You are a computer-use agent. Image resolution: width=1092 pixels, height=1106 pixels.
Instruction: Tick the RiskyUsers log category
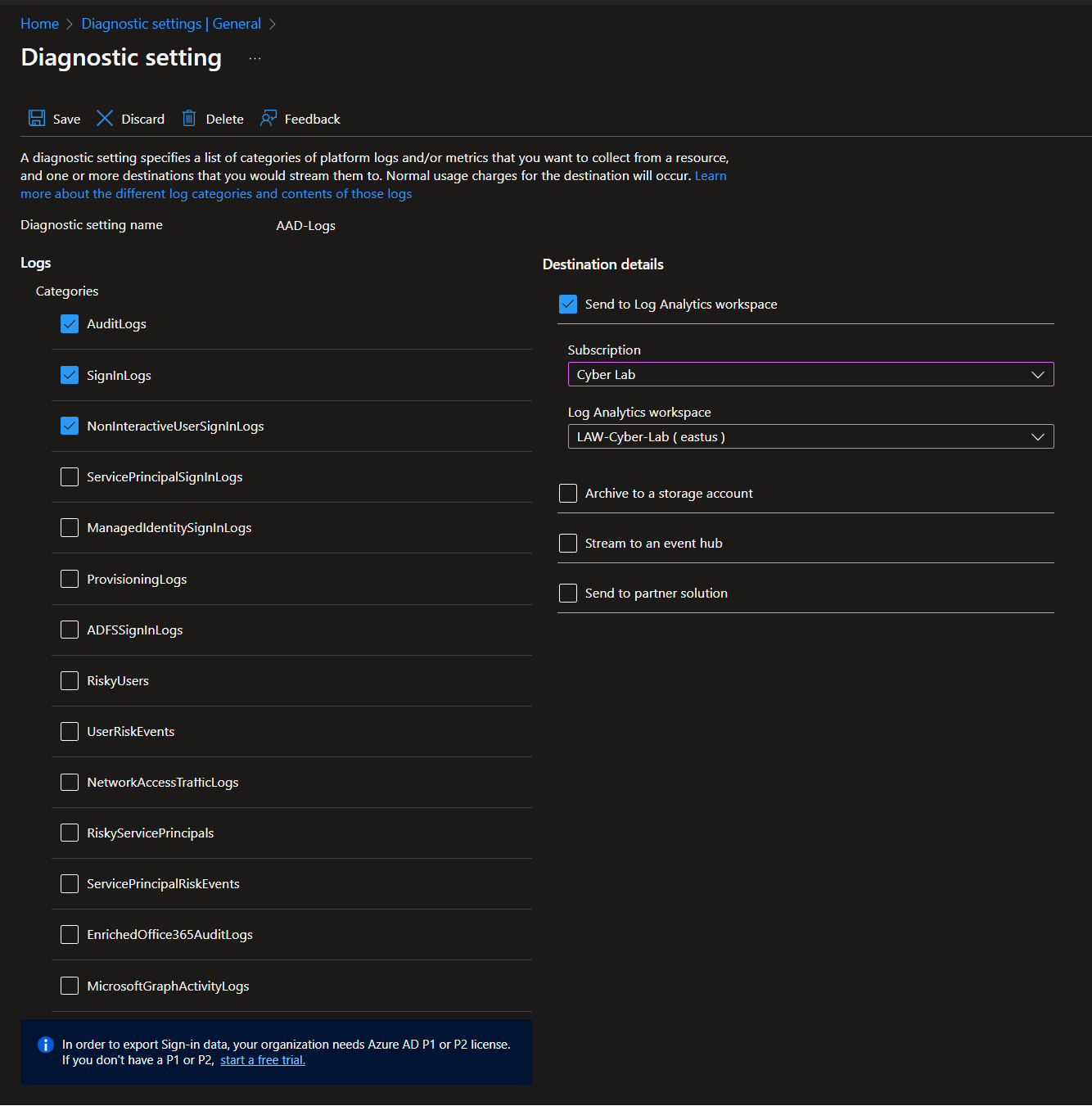pyautogui.click(x=70, y=681)
